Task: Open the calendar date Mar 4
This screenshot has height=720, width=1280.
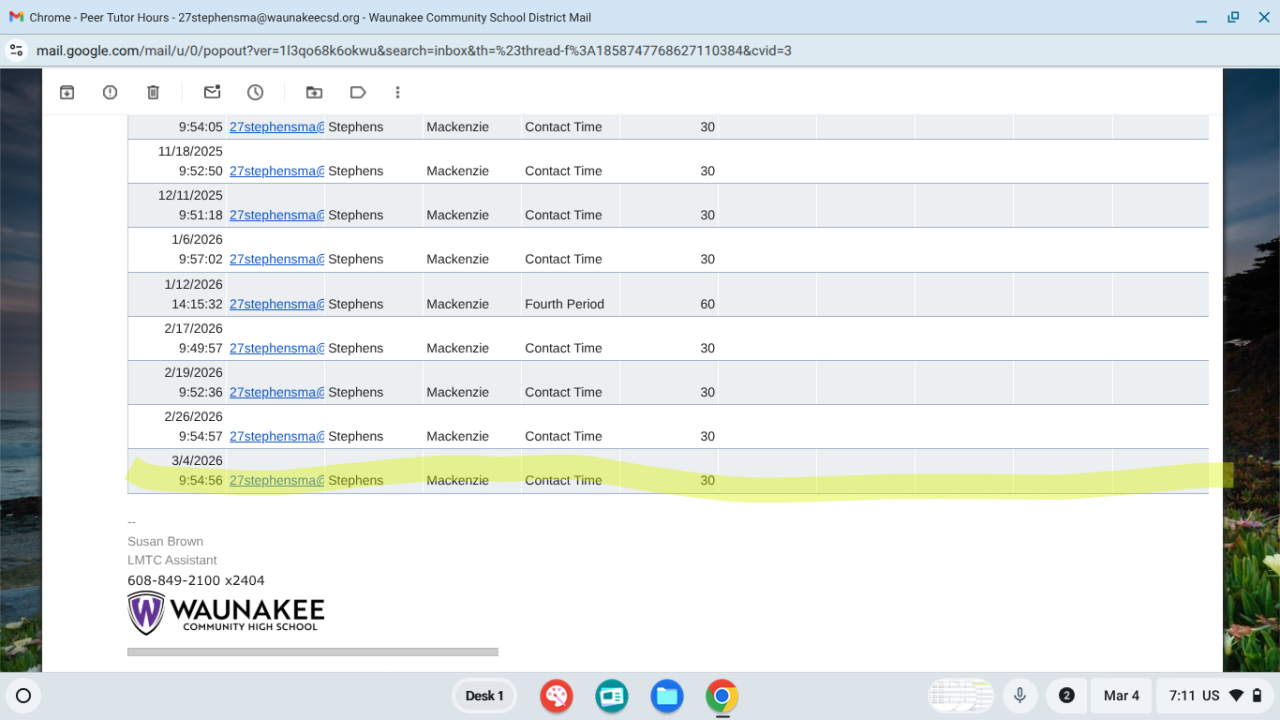Action: coord(1121,696)
